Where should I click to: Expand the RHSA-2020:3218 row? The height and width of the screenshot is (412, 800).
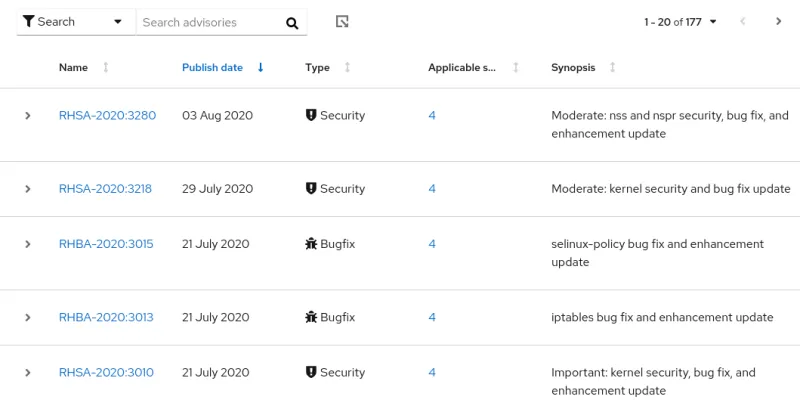pyautogui.click(x=28, y=189)
